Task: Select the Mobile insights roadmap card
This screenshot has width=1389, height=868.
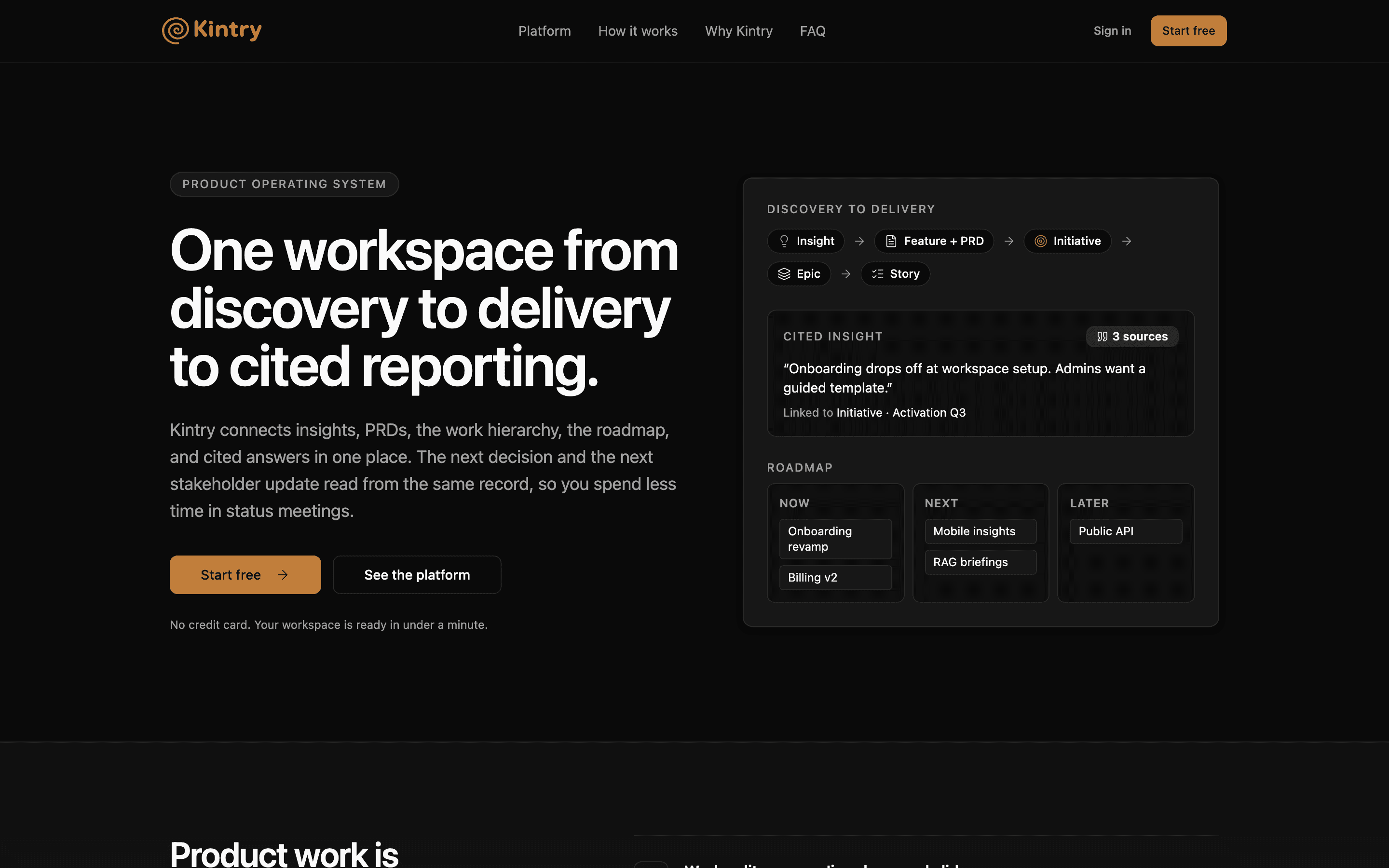Action: (x=980, y=531)
